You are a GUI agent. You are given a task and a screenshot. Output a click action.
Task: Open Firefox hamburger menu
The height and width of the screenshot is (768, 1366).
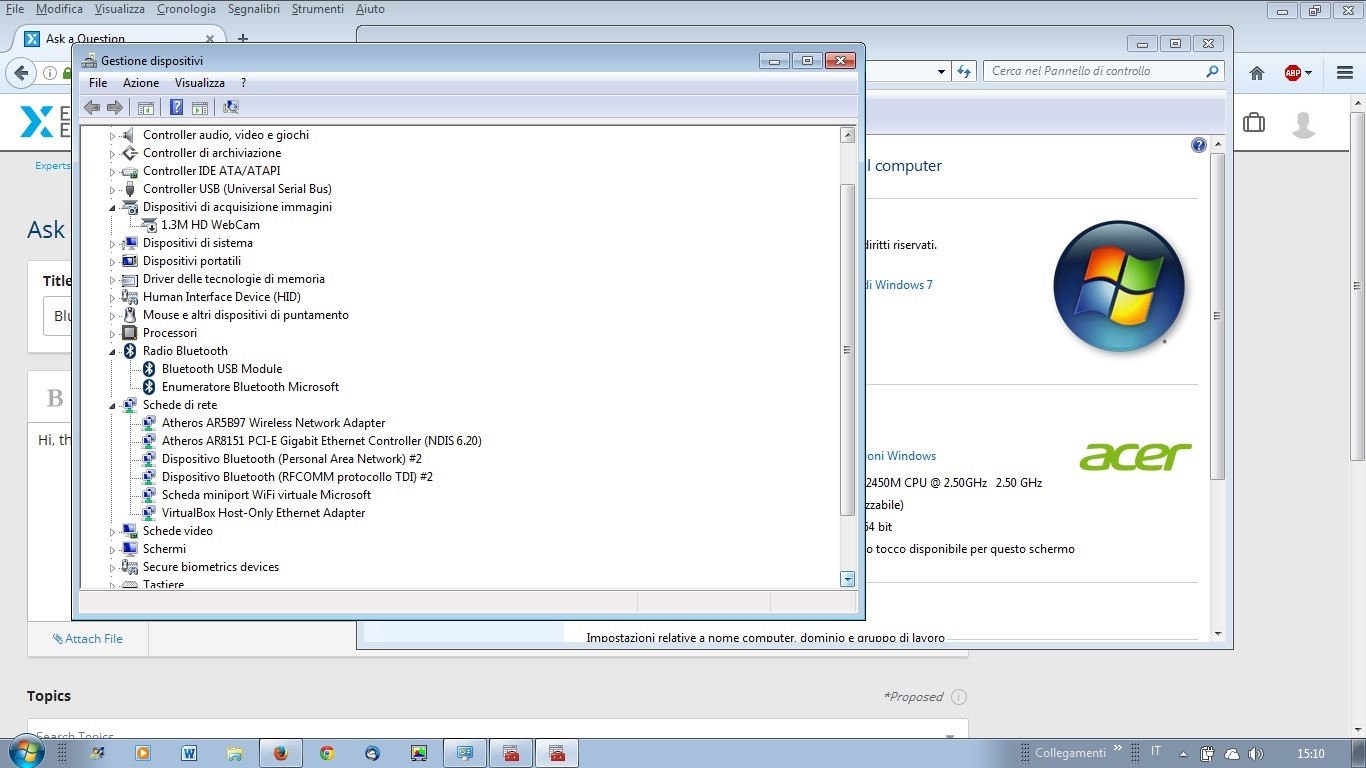point(1344,73)
